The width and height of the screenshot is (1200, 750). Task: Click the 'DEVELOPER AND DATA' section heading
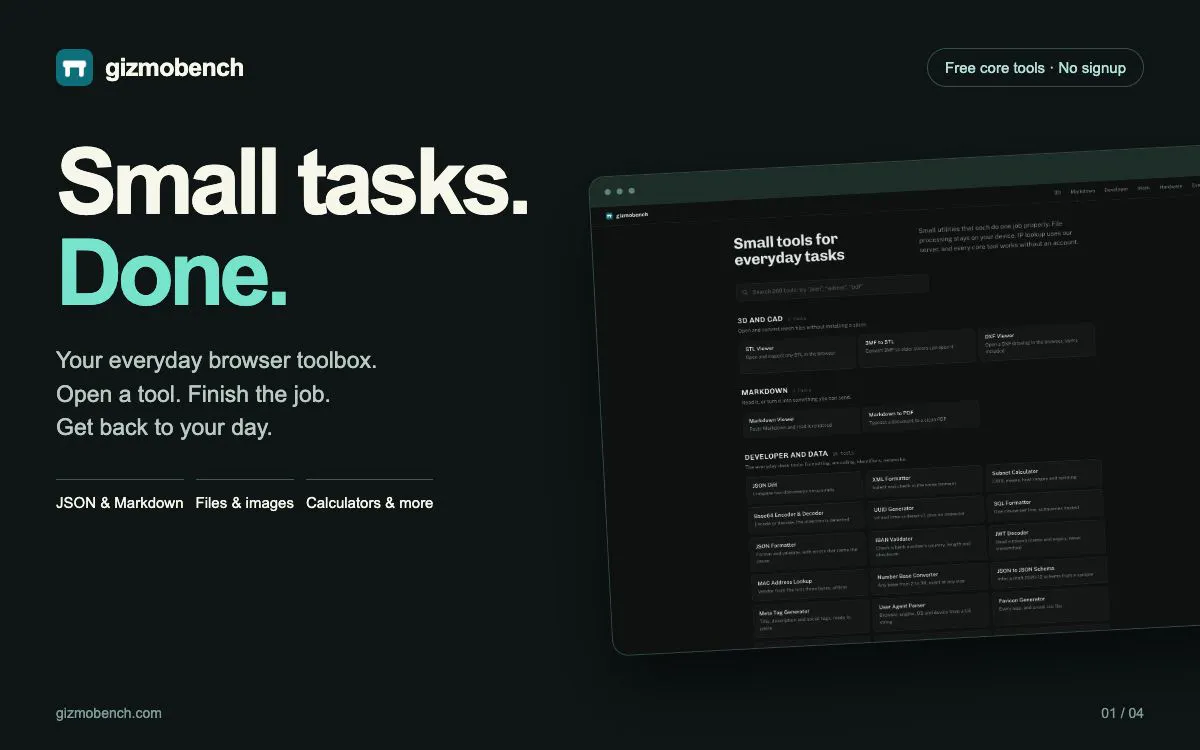click(x=786, y=455)
